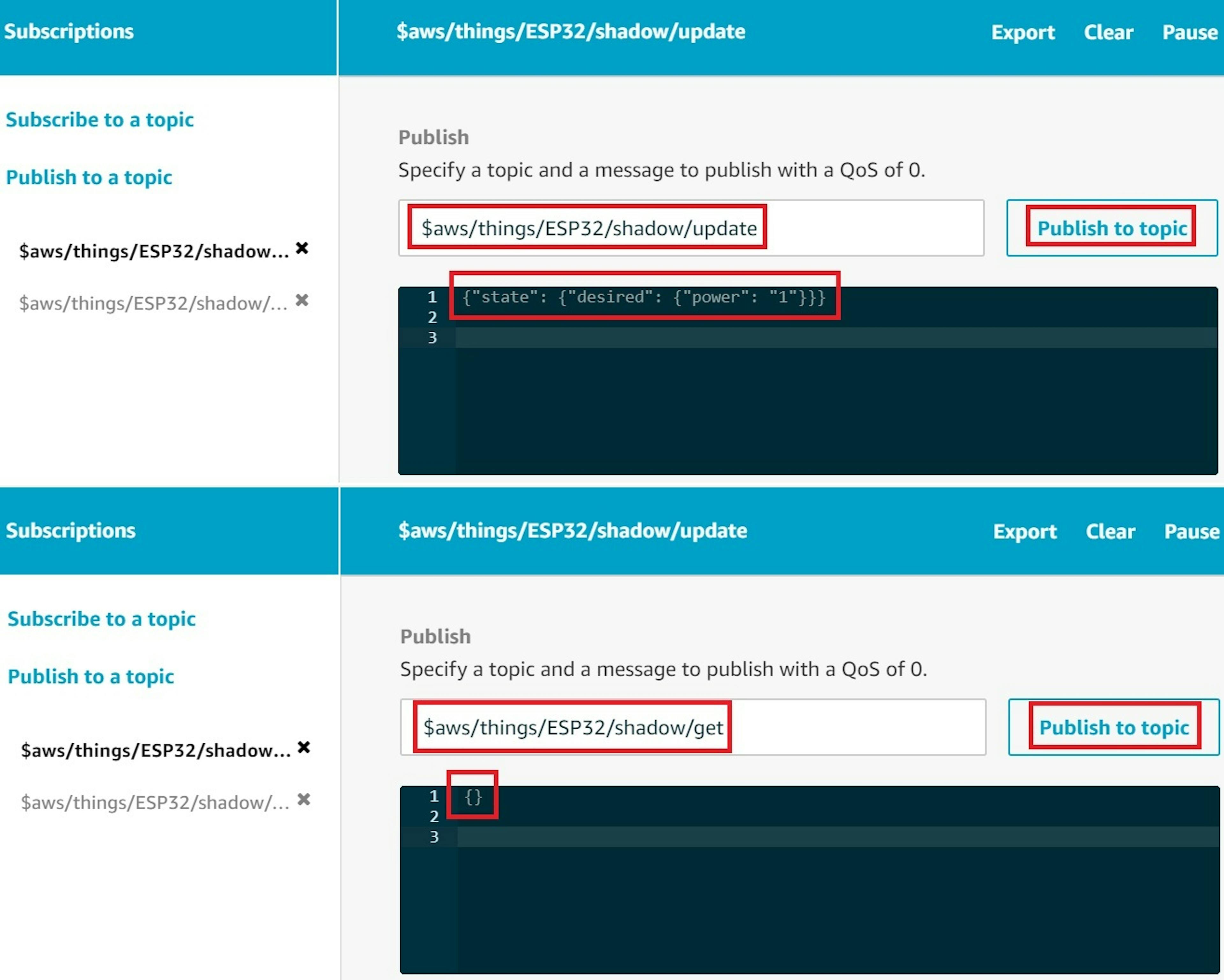Remove the greyed shadow subscription in the bottom panel
The height and width of the screenshot is (980, 1224).
point(304,800)
